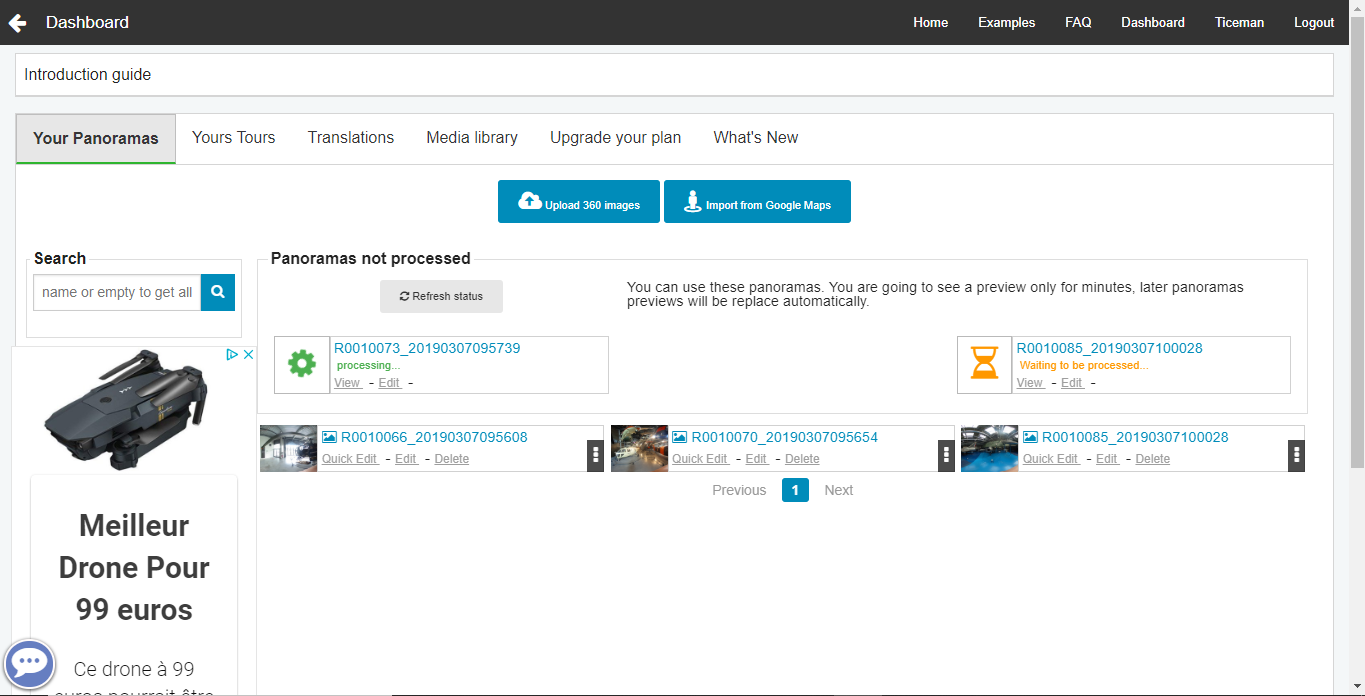1365x696 pixels.
Task: Click Quick Edit for R0010070_20190307095654
Action: coord(700,459)
